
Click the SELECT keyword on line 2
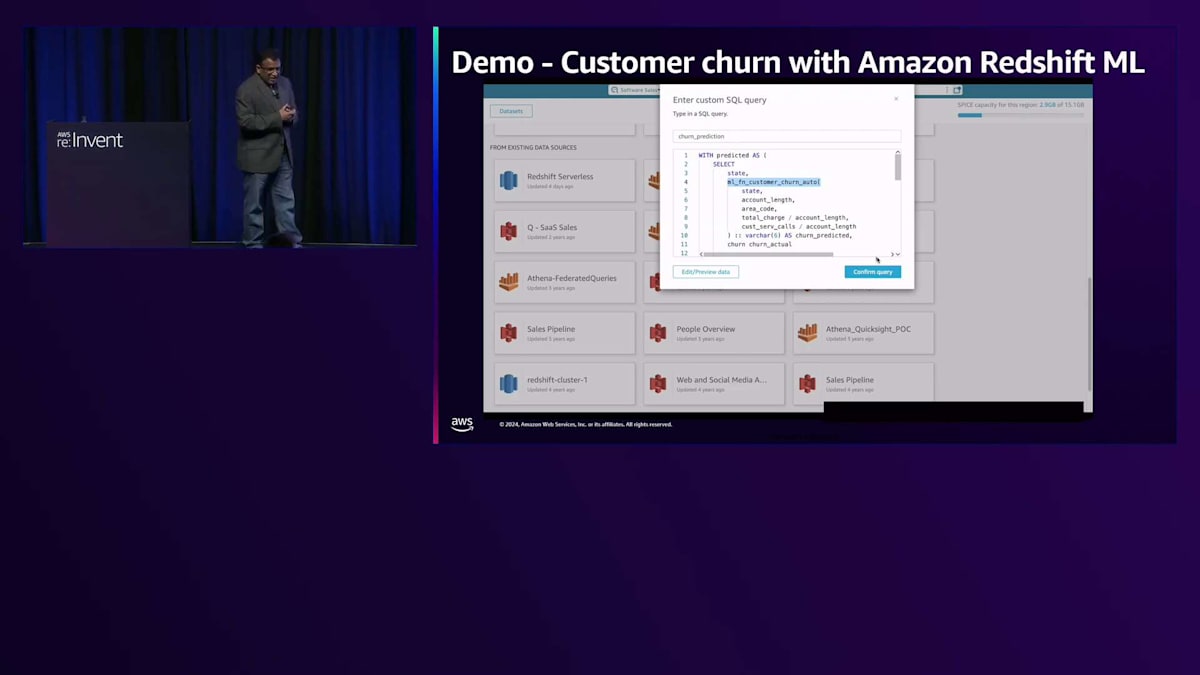click(x=723, y=164)
